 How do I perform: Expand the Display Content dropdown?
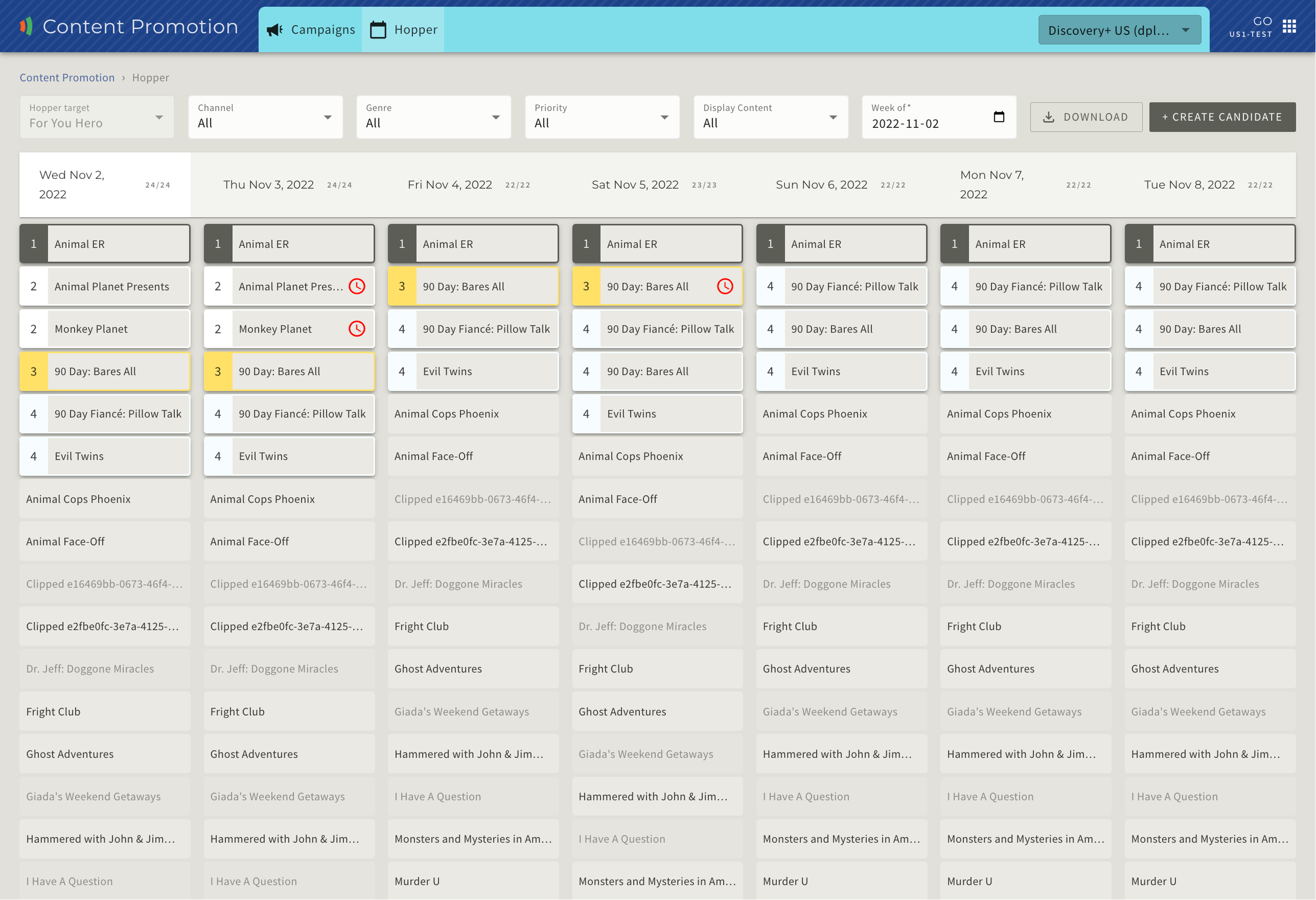tap(770, 117)
